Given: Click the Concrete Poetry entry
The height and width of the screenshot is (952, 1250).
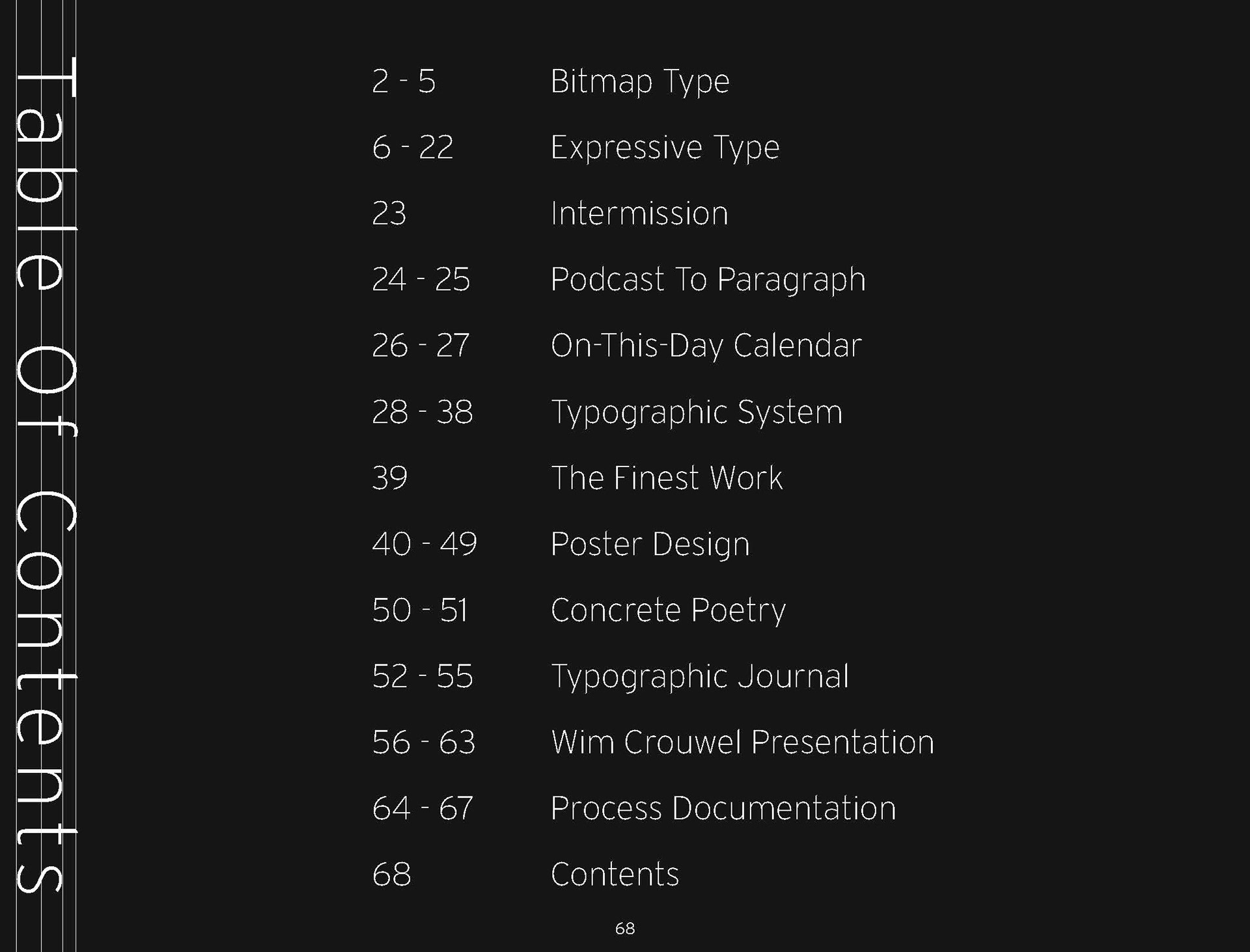Looking at the screenshot, I should [x=668, y=610].
